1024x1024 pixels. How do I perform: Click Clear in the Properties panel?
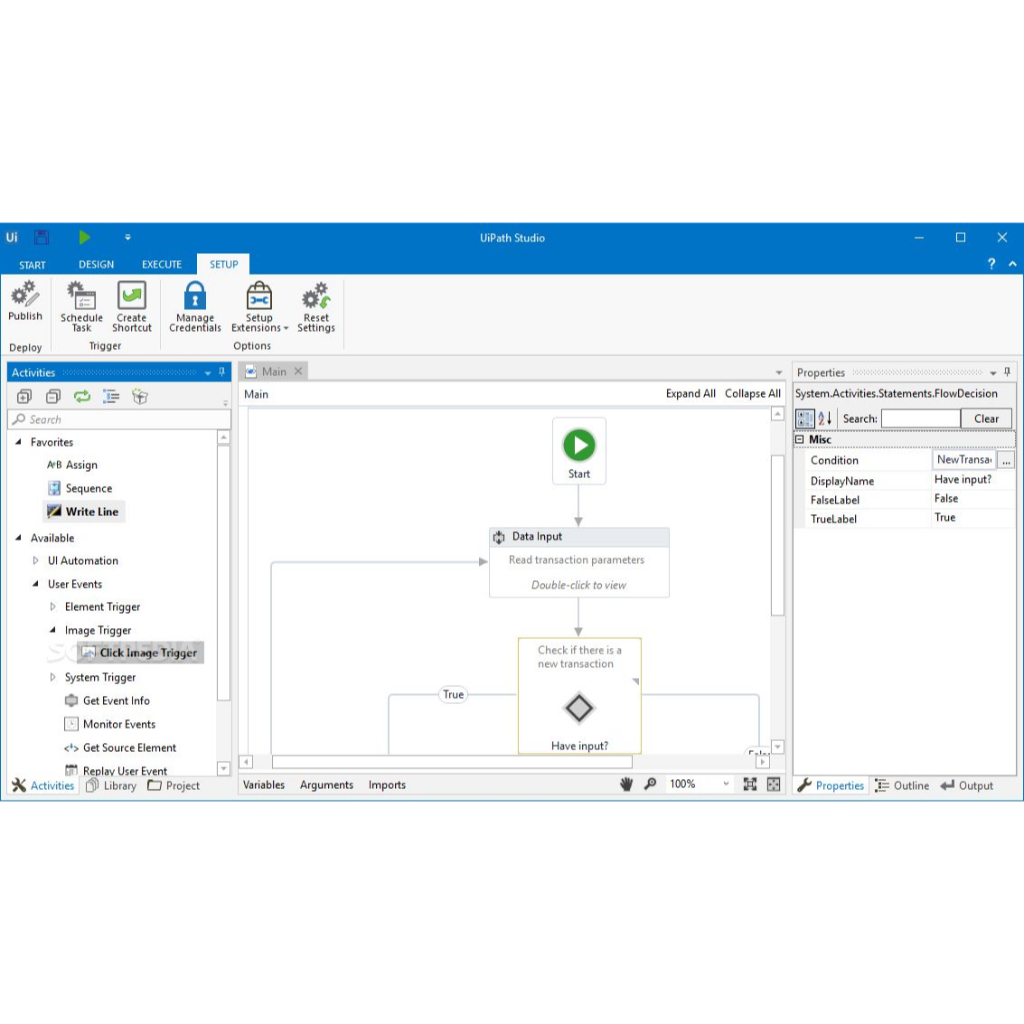pyautogui.click(x=986, y=419)
